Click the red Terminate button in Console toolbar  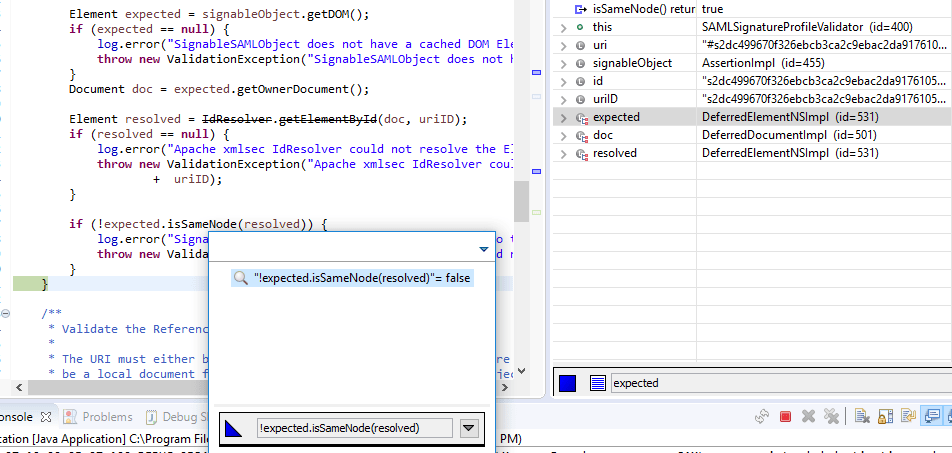pyautogui.click(x=785, y=417)
